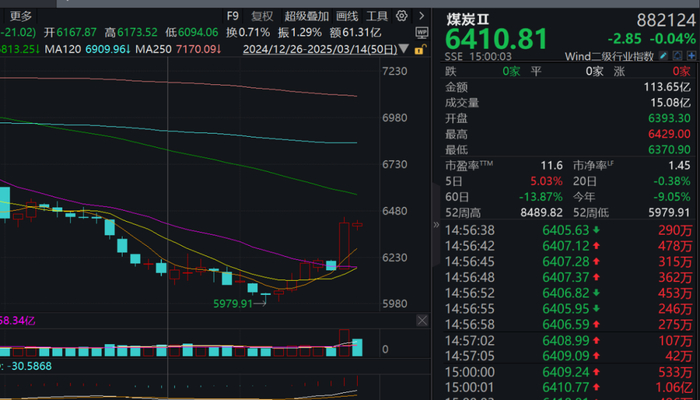
Task: Add index to watchlist plus icon
Action: pos(692,56)
